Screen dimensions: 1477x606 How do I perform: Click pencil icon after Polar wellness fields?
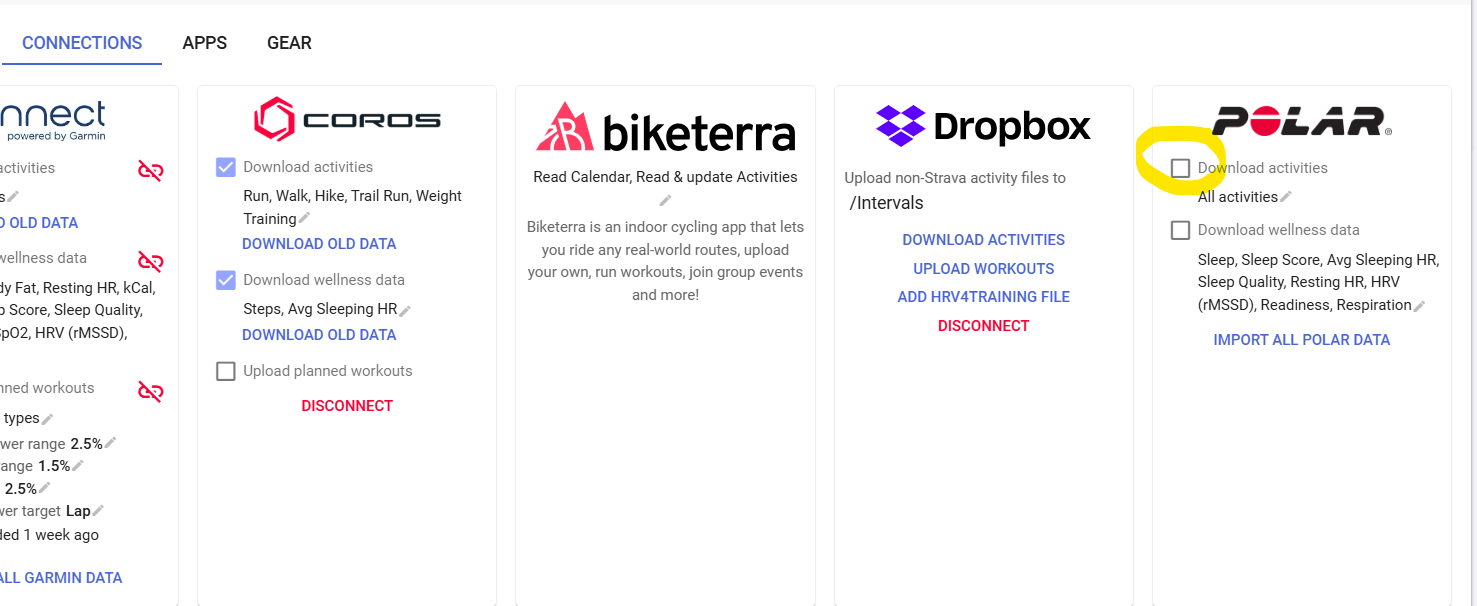1419,306
